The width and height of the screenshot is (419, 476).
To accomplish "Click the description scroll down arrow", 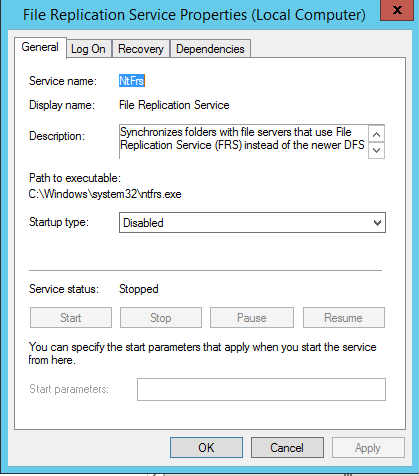I will point(377,150).
